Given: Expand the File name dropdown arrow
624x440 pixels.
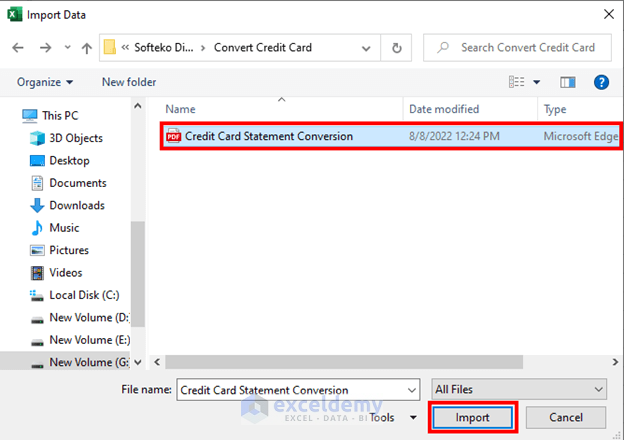Looking at the screenshot, I should coord(412,390).
